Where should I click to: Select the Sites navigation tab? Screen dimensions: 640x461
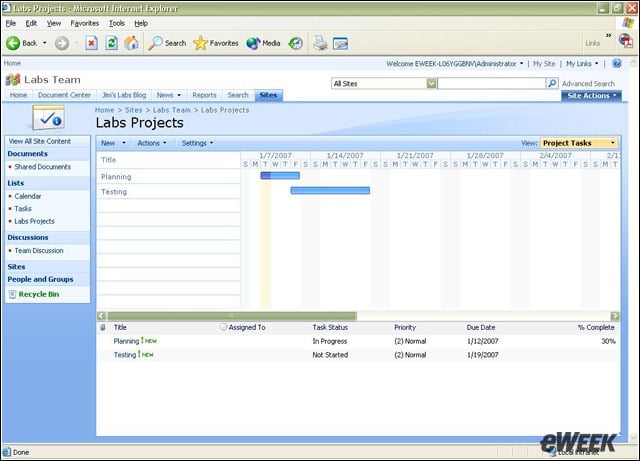[268, 95]
